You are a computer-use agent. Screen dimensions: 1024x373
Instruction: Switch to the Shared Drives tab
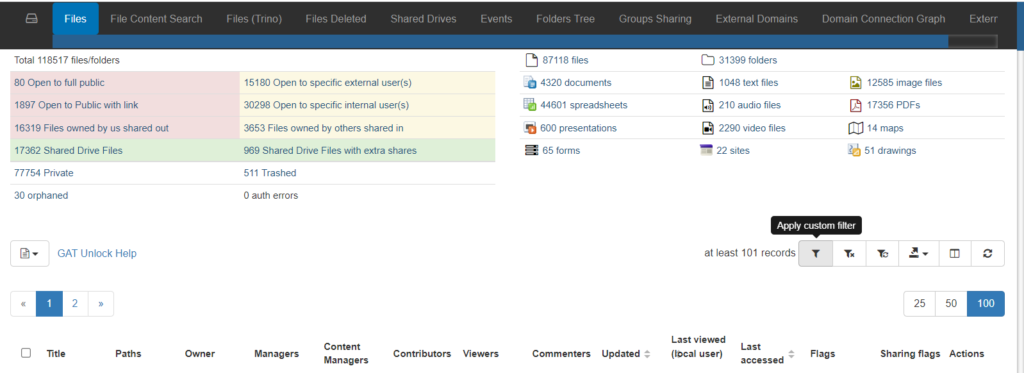(x=423, y=19)
